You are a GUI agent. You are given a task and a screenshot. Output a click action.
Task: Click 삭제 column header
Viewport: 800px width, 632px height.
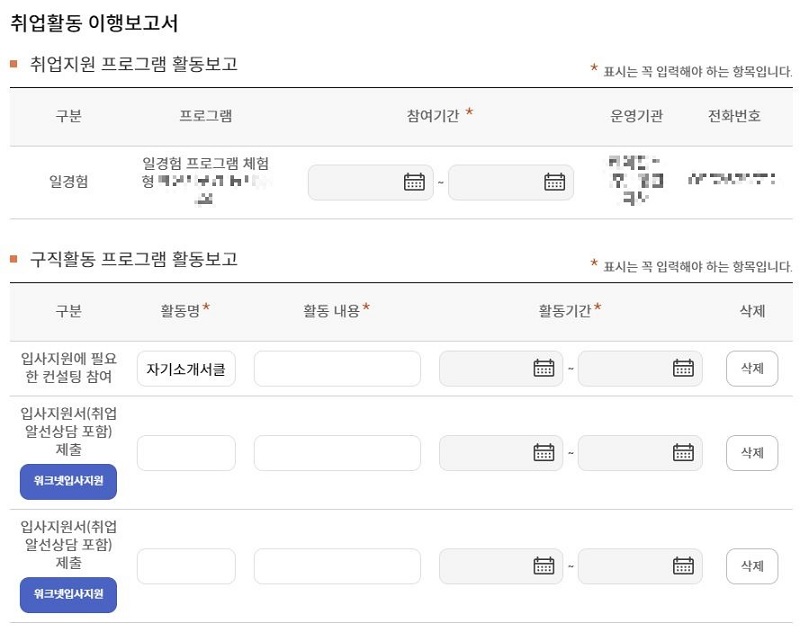tap(752, 311)
